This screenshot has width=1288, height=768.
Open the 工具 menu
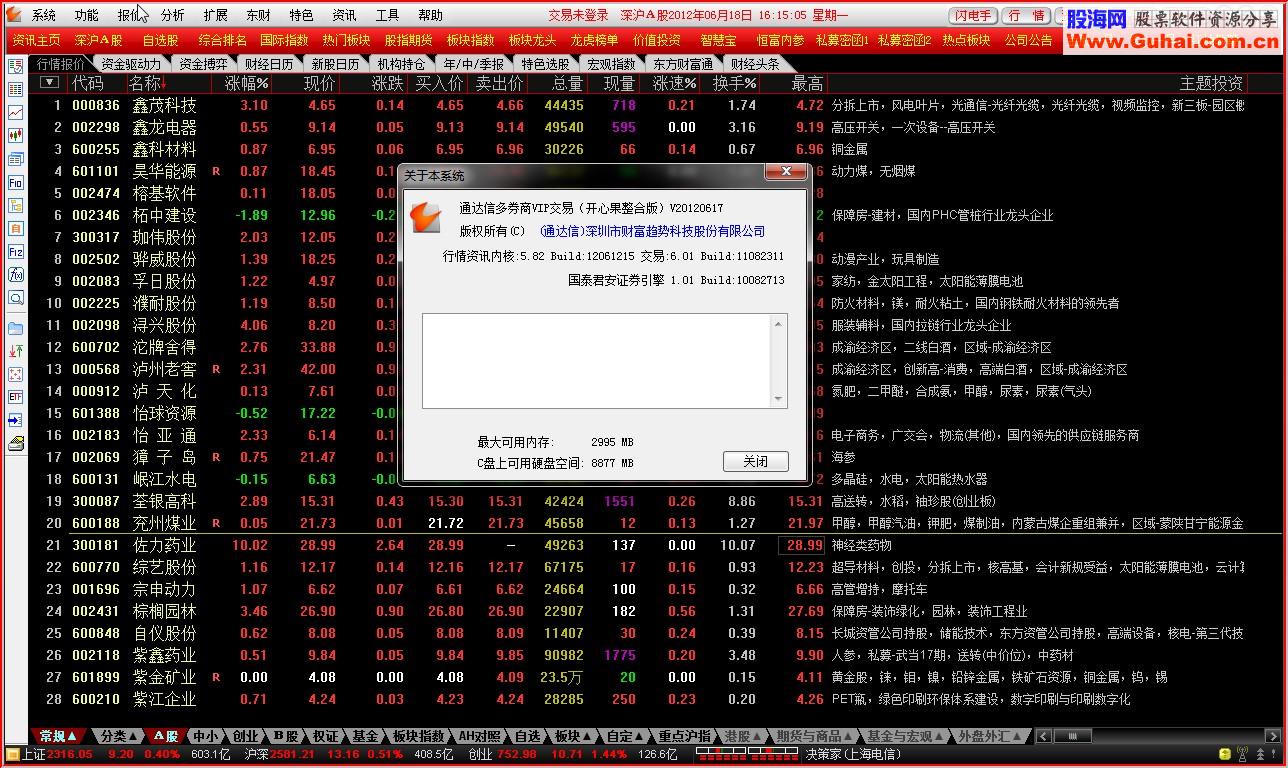point(387,15)
